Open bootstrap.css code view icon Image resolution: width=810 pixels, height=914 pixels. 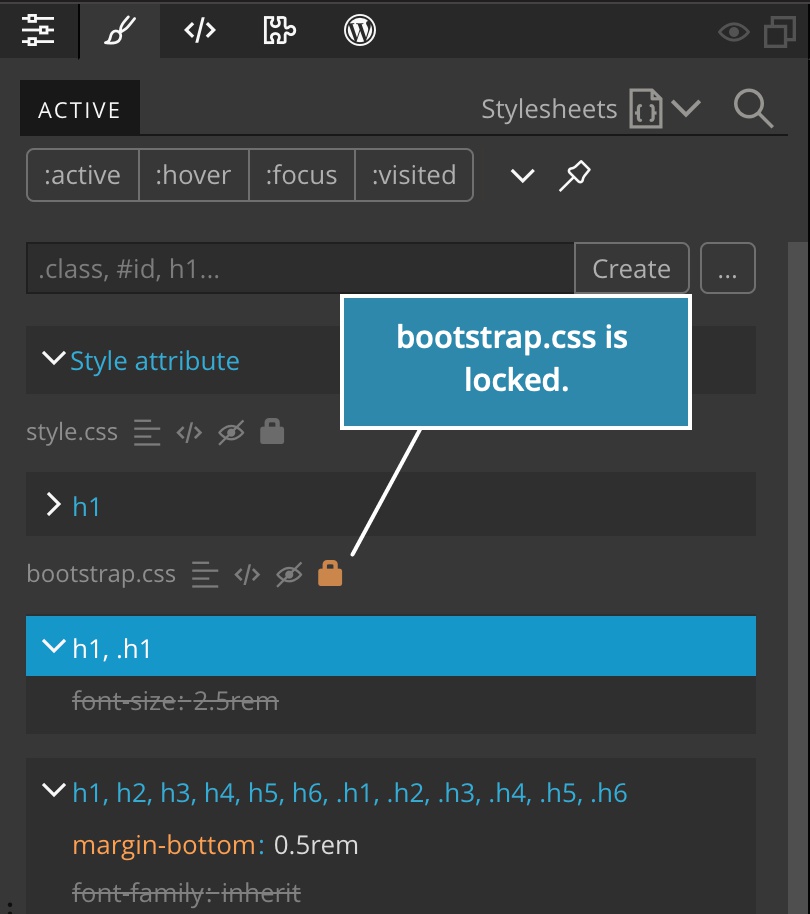pos(247,575)
